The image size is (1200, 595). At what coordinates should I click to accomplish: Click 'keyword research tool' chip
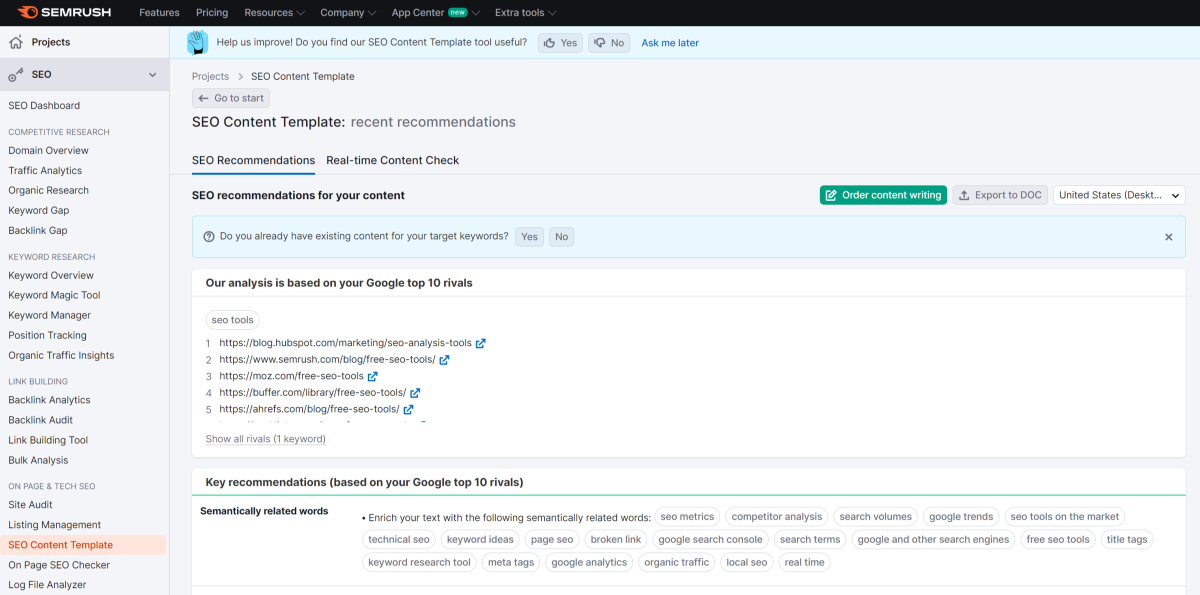pos(419,562)
